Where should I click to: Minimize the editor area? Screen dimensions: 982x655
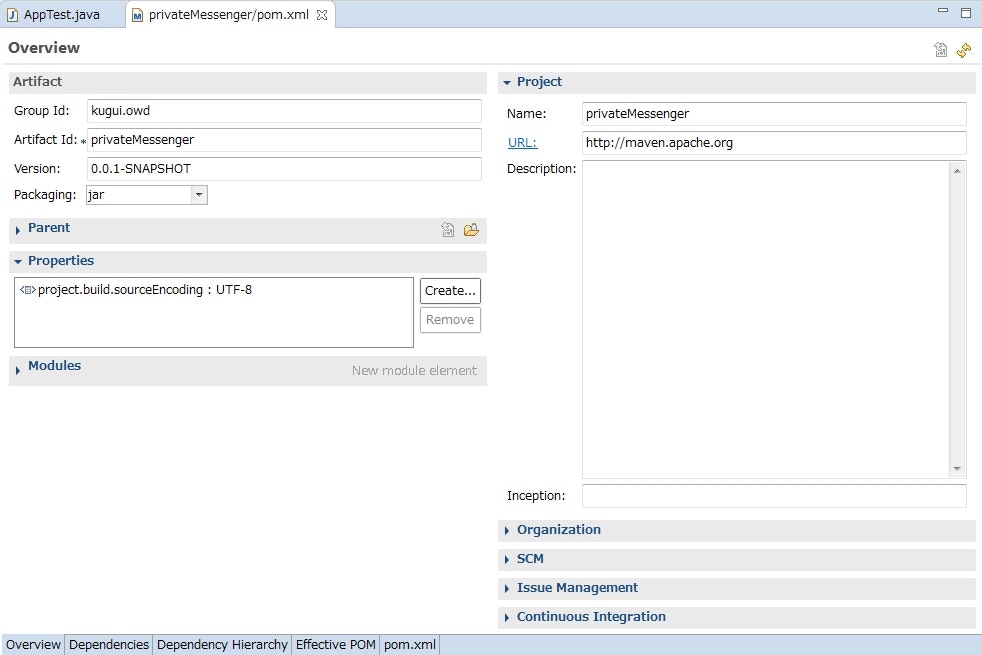[x=943, y=11]
